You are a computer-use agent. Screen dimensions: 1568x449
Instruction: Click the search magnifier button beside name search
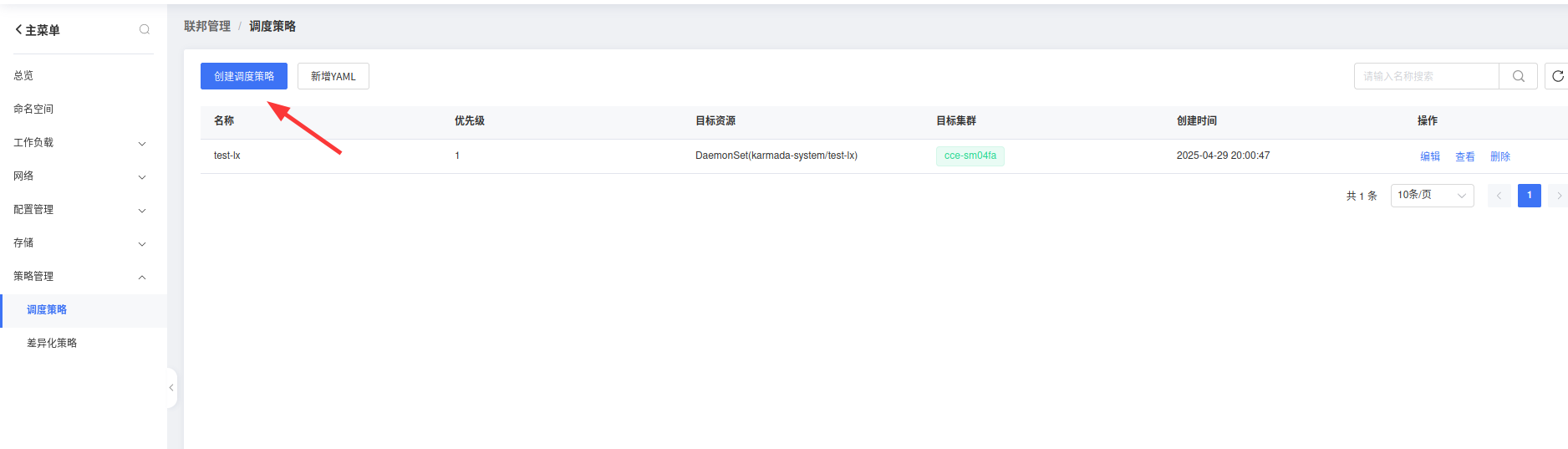(1518, 76)
